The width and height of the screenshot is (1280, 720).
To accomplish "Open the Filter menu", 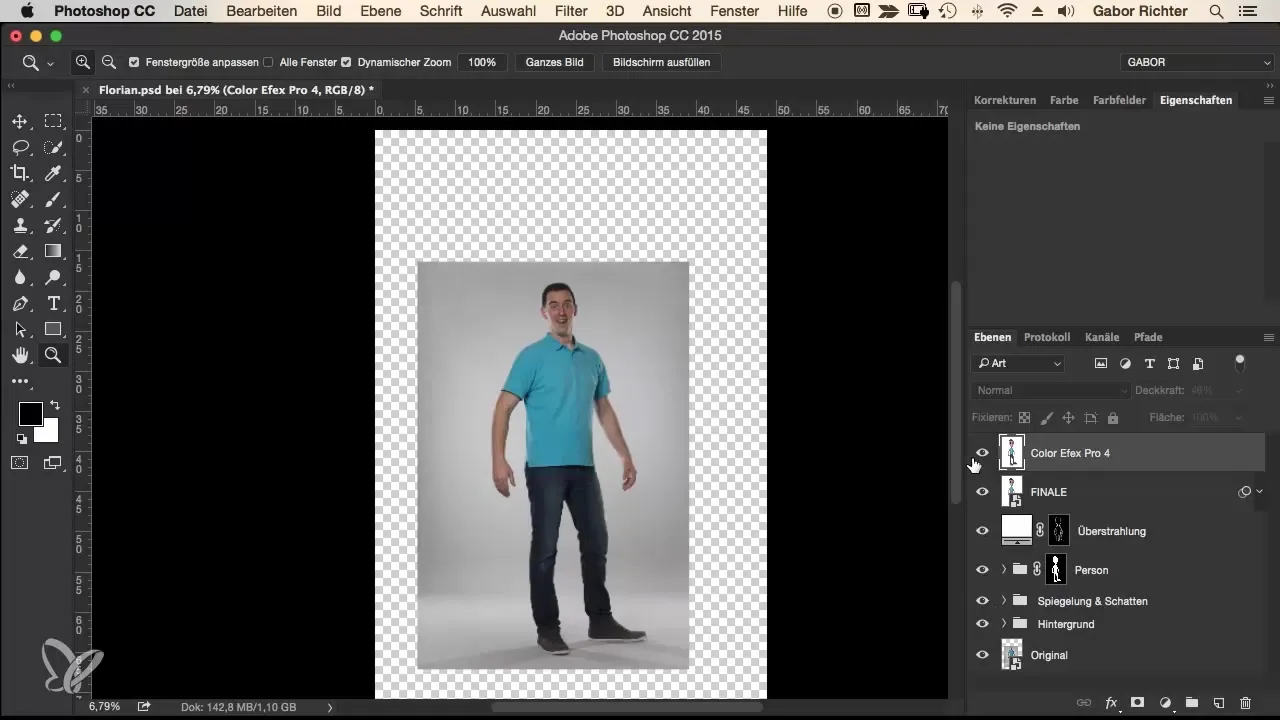I will pyautogui.click(x=571, y=11).
